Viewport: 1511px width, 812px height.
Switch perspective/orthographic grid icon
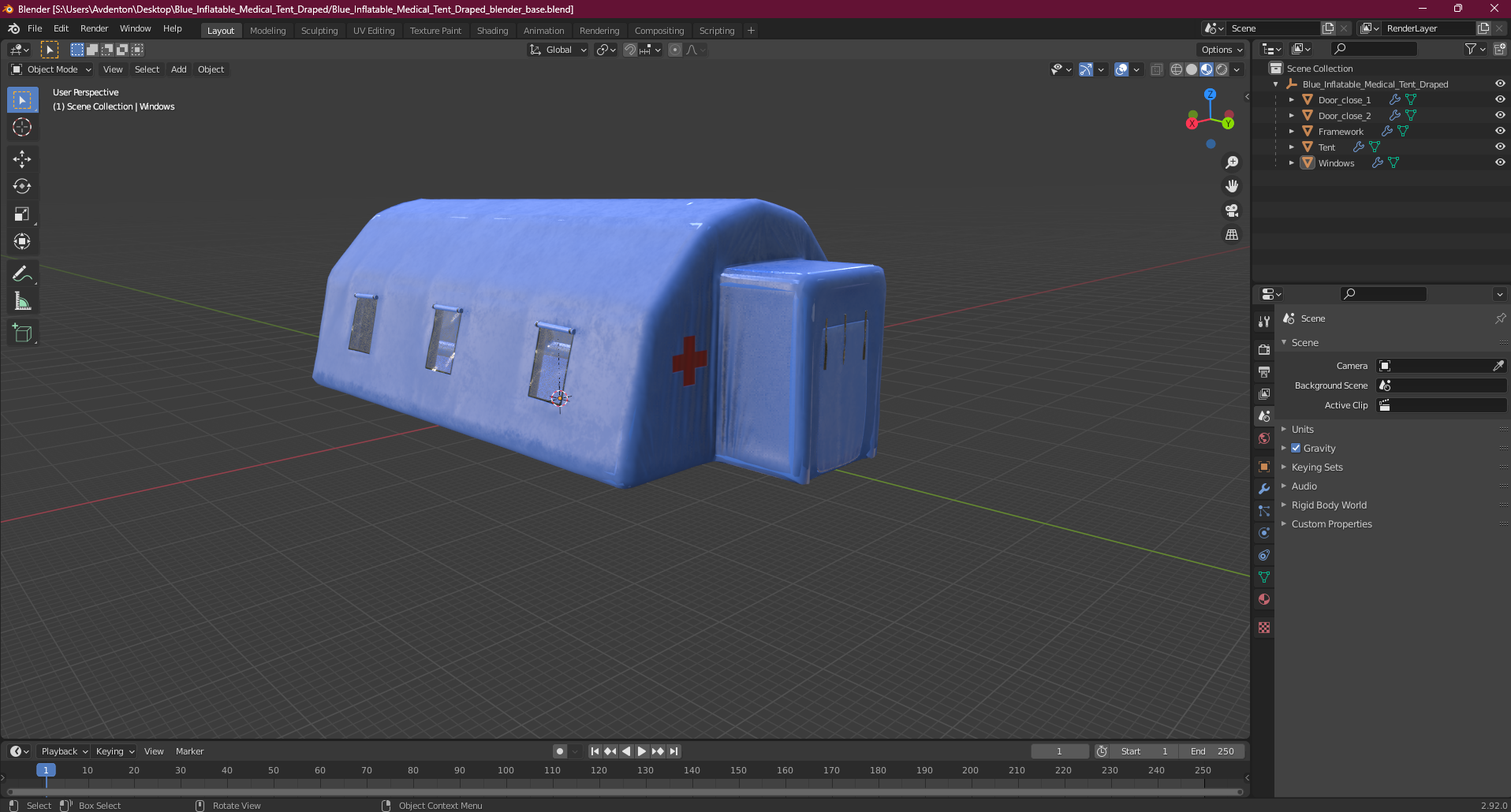click(1232, 235)
